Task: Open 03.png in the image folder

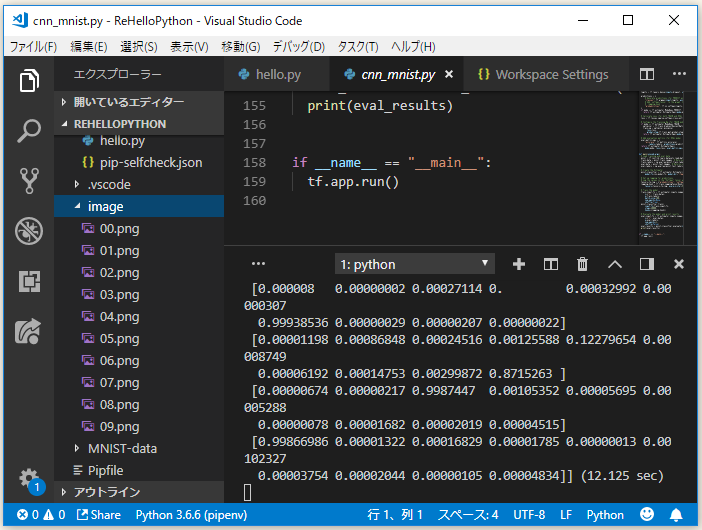Action: 139,295
